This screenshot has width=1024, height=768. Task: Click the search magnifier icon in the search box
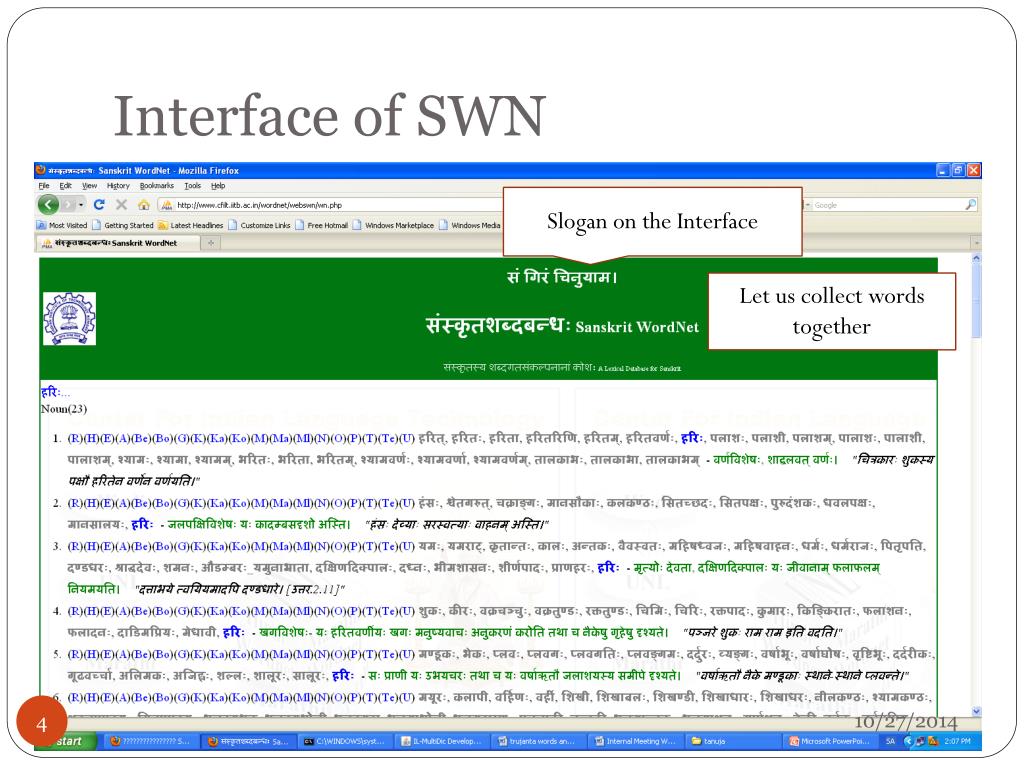970,205
